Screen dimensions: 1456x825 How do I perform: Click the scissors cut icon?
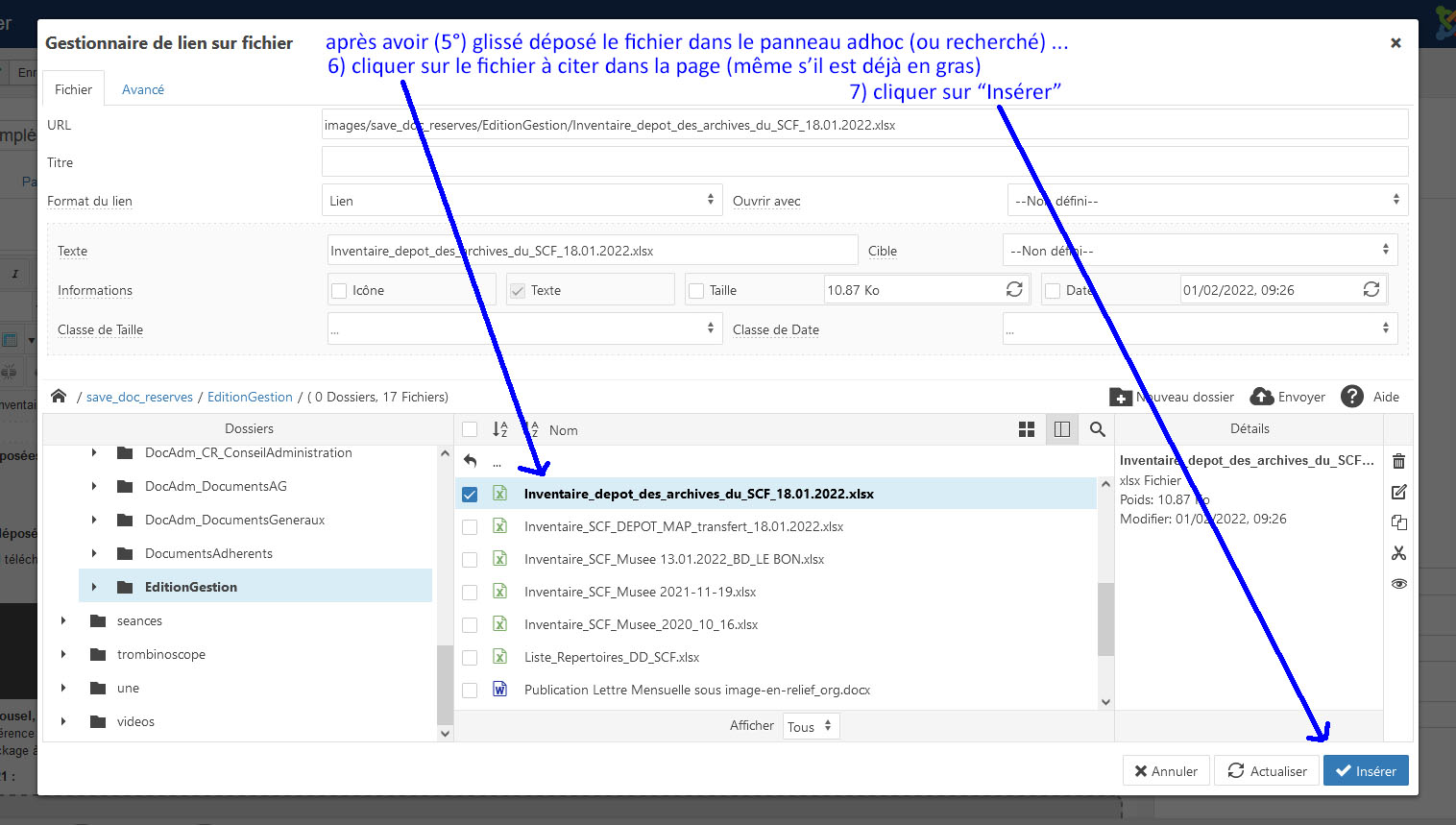pos(1398,553)
